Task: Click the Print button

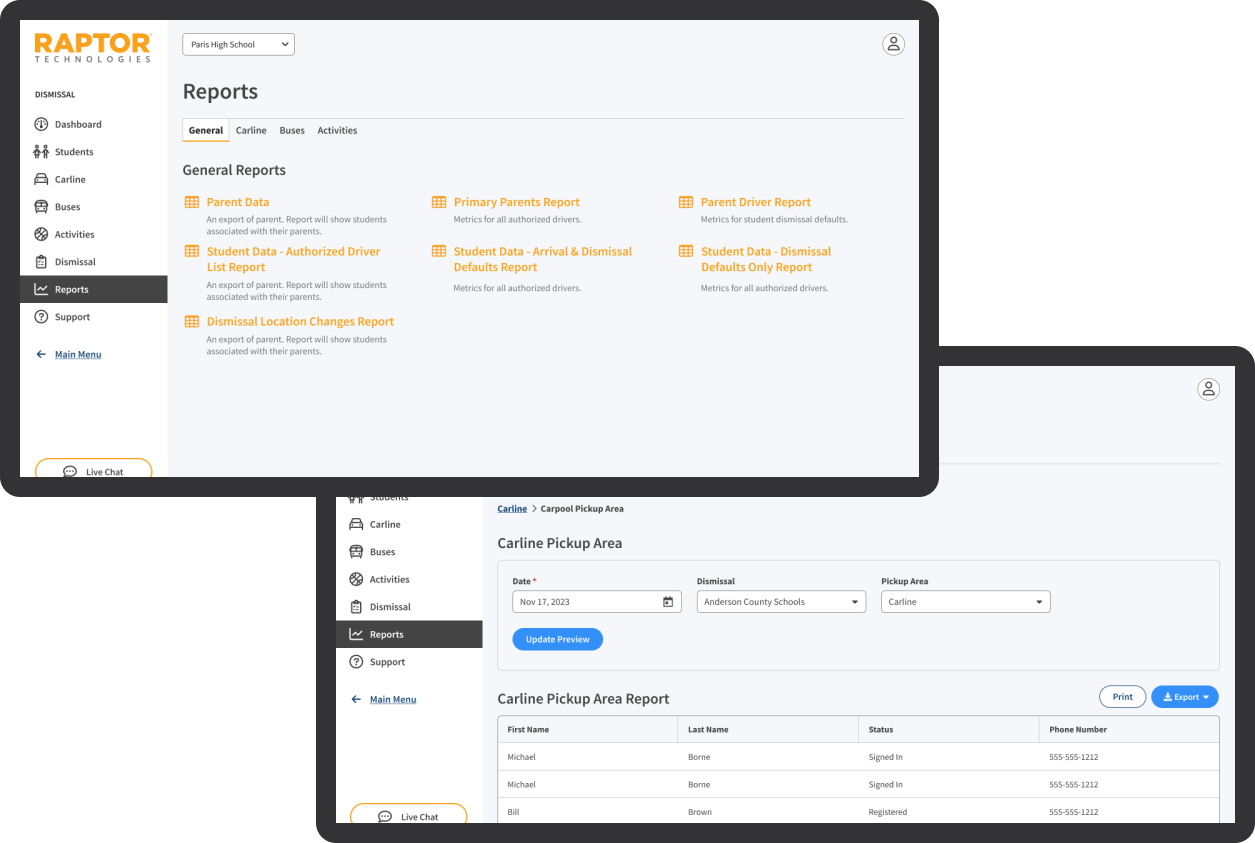Action: pos(1122,697)
